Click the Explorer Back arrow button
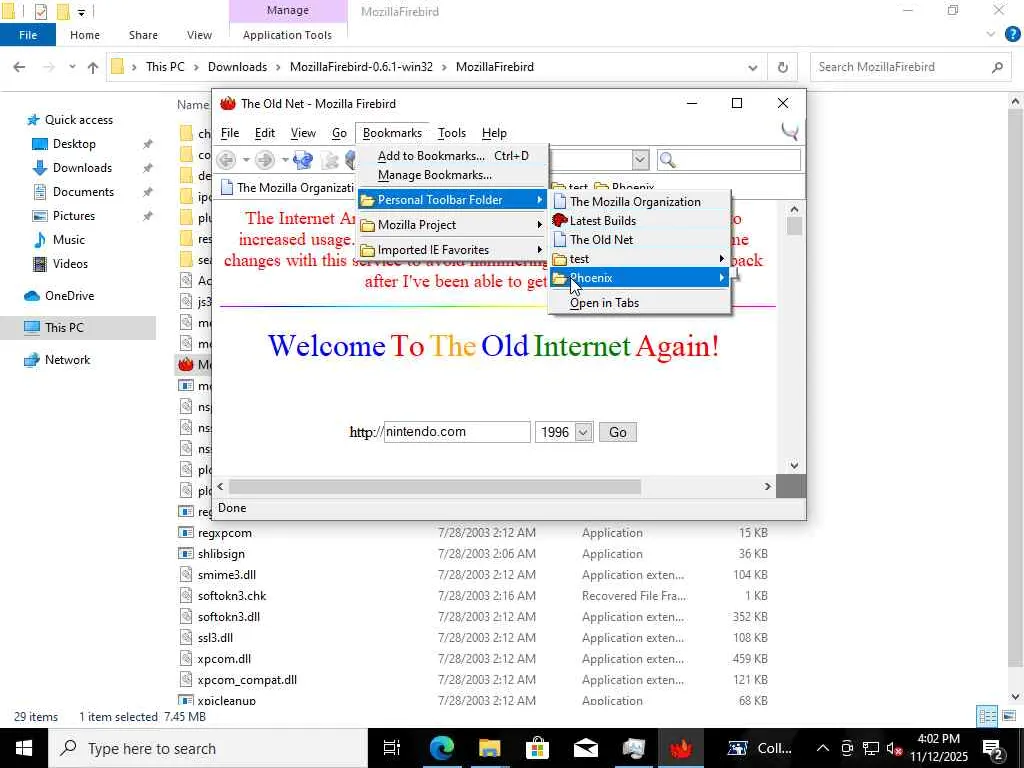 pyautogui.click(x=20, y=67)
